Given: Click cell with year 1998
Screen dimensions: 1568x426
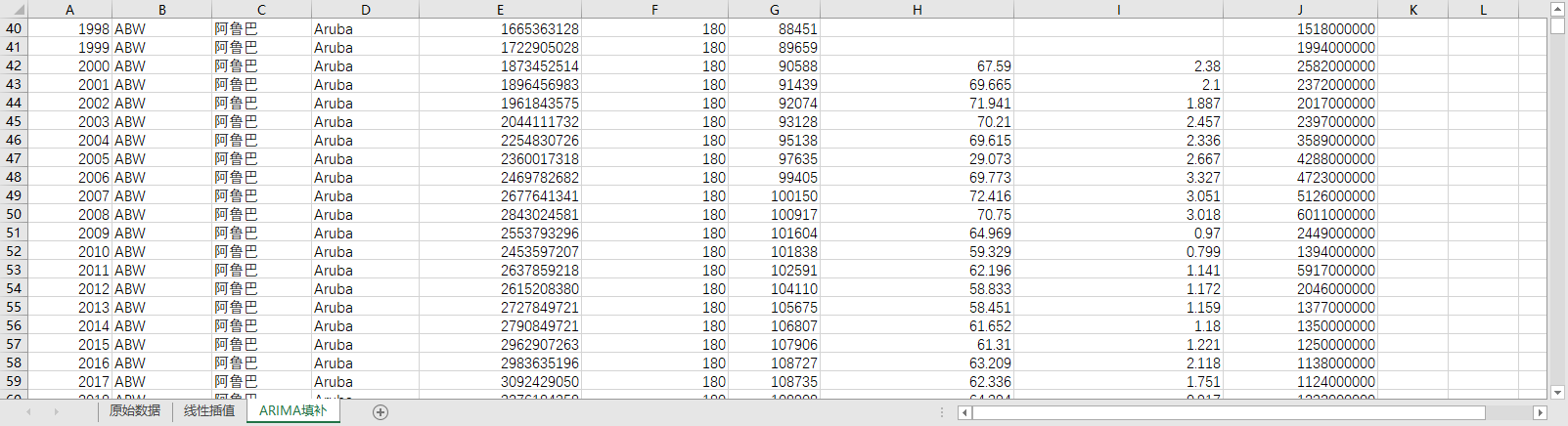Looking at the screenshot, I should pyautogui.click(x=69, y=29).
